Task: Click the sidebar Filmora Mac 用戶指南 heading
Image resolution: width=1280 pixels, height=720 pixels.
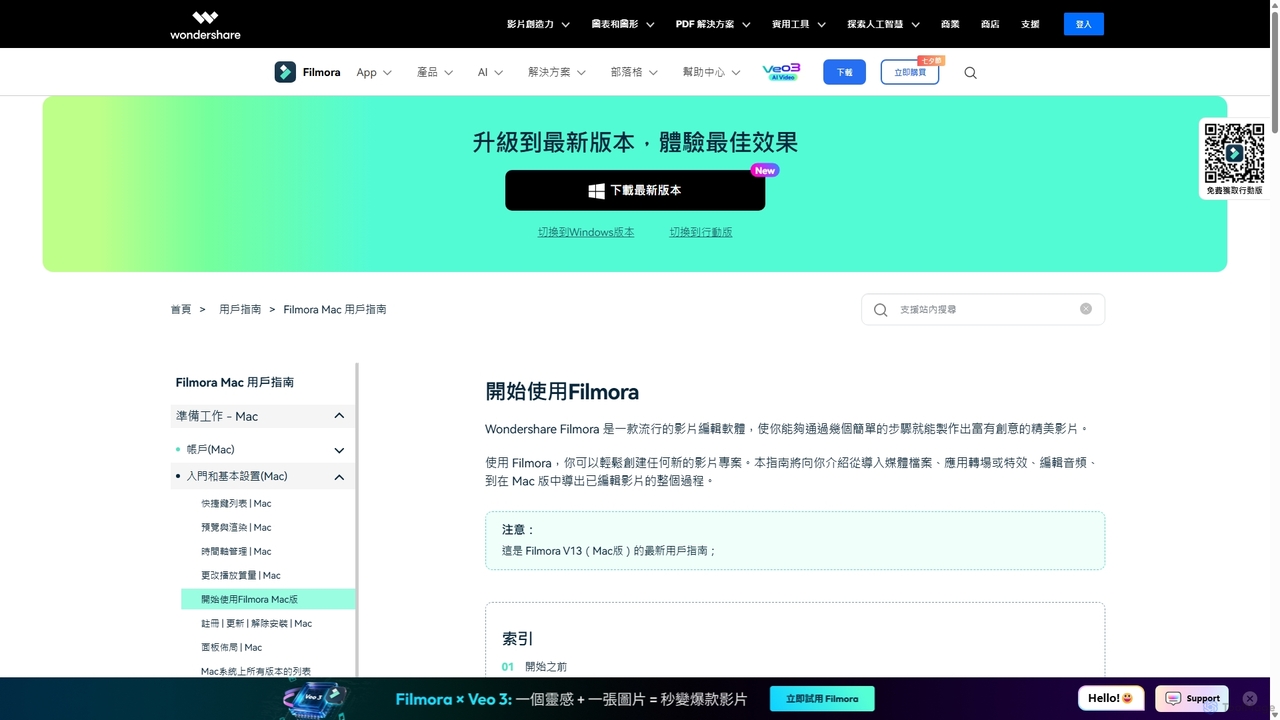Action: tap(235, 382)
